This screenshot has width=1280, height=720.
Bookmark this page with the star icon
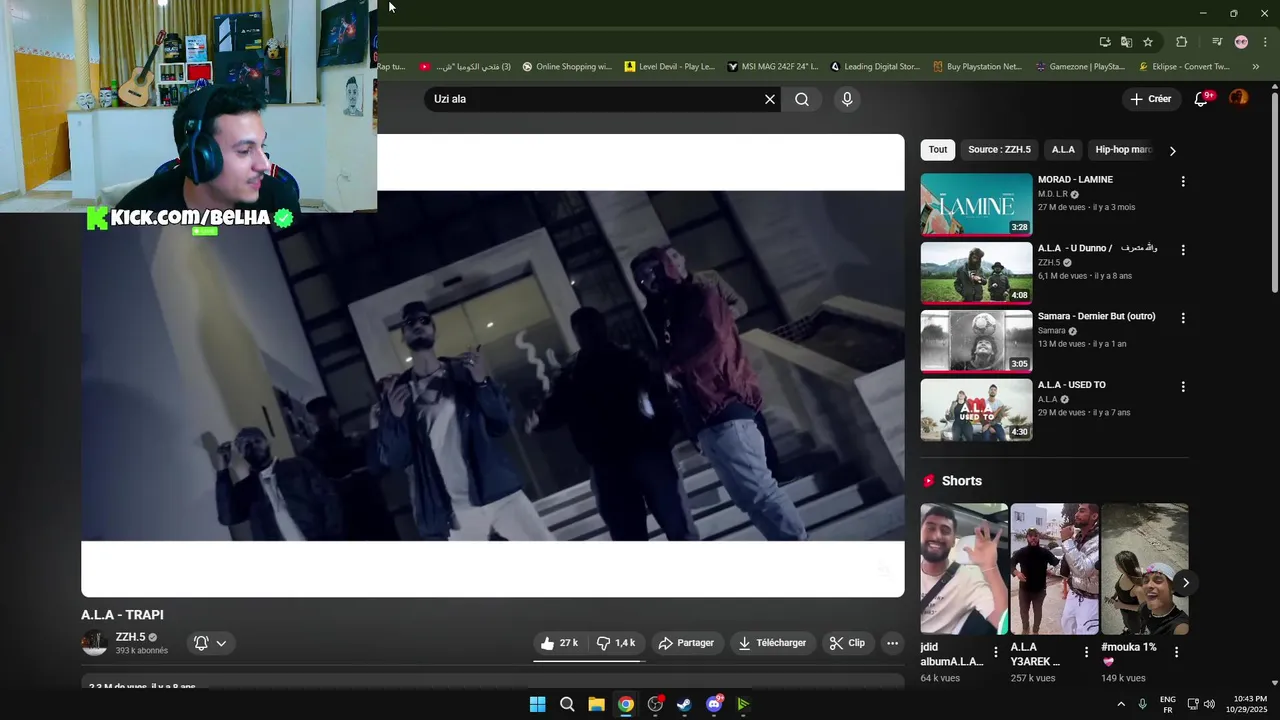point(1148,42)
